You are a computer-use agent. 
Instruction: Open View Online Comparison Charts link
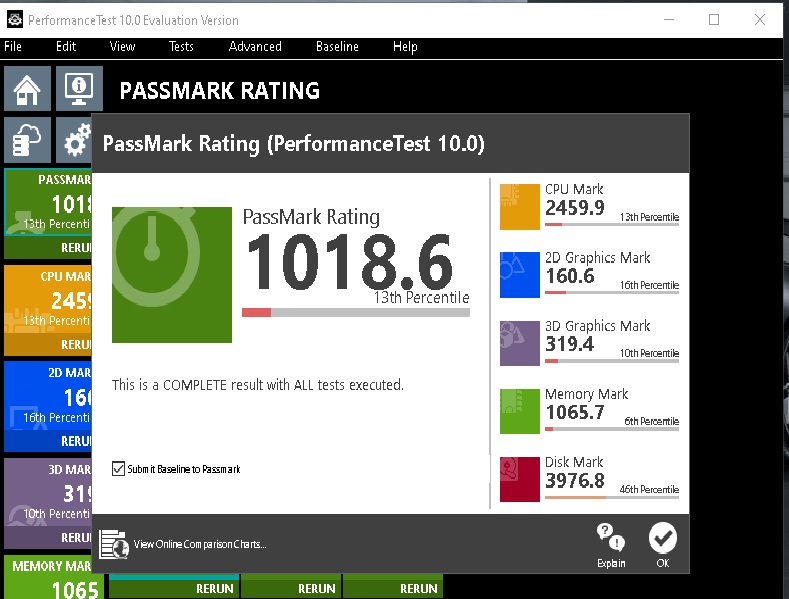point(200,544)
